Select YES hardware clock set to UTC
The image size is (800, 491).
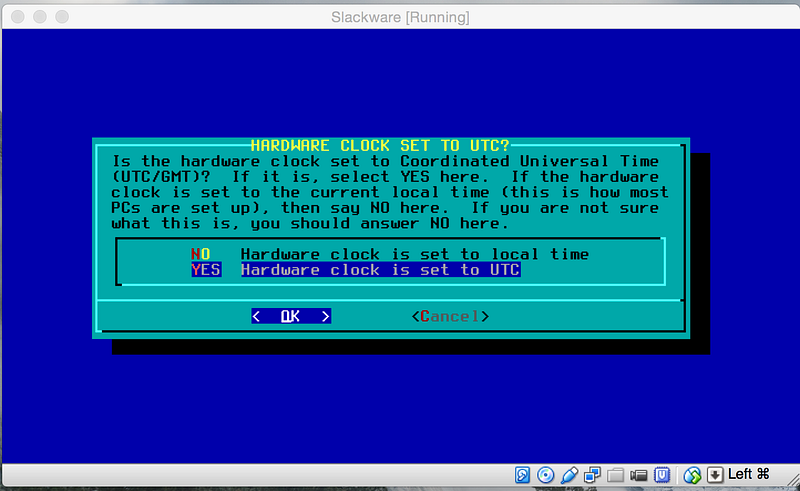[x=356, y=269]
